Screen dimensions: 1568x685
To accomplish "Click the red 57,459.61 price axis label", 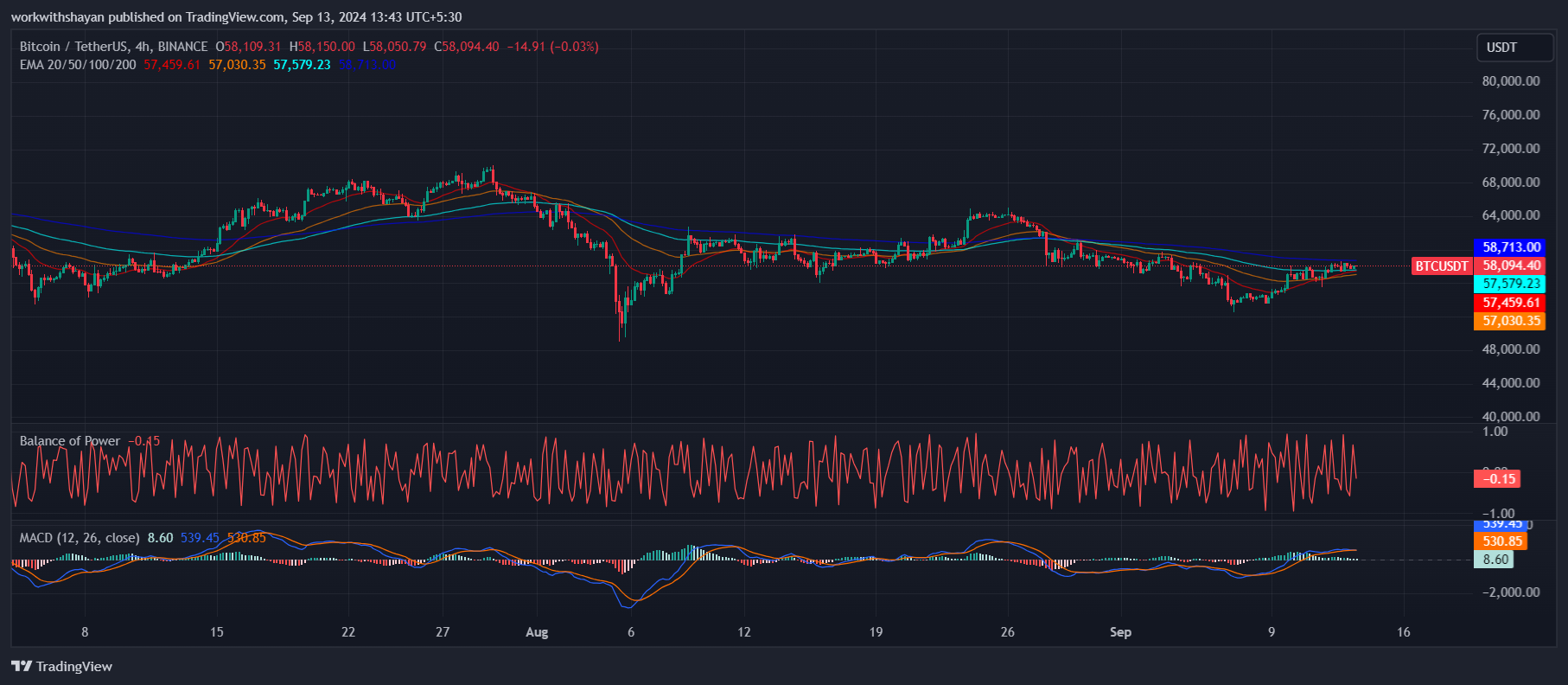I will 1511,303.
